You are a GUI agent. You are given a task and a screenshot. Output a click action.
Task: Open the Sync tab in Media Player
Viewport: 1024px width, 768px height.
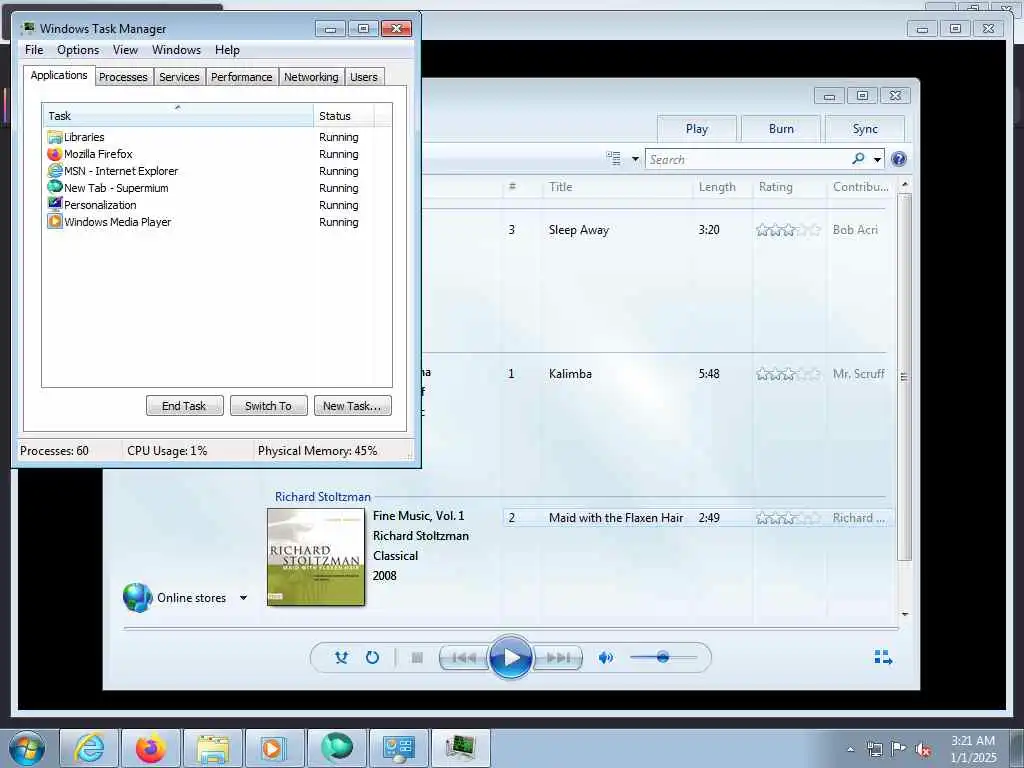865,129
